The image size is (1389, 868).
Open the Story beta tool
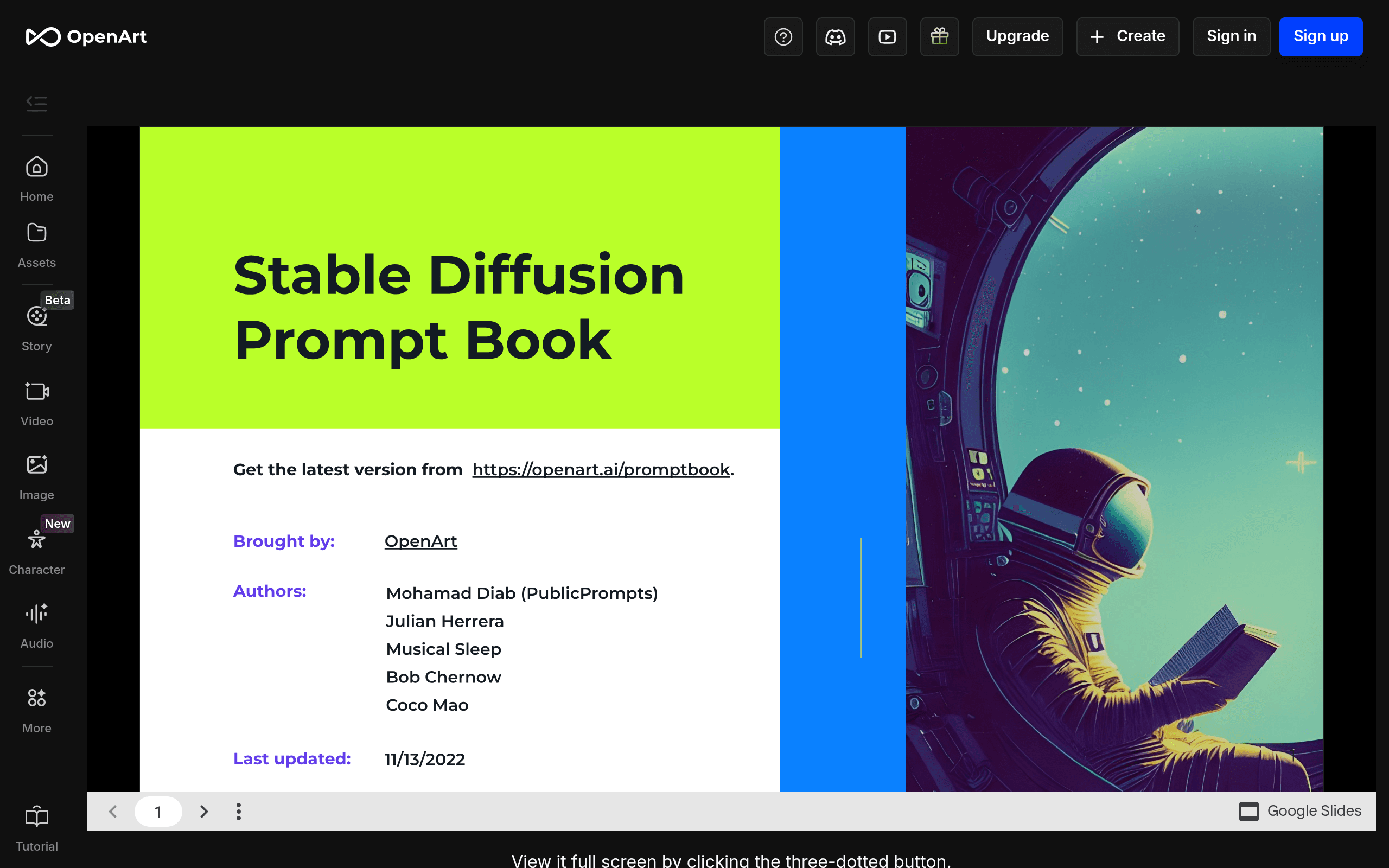tap(37, 329)
